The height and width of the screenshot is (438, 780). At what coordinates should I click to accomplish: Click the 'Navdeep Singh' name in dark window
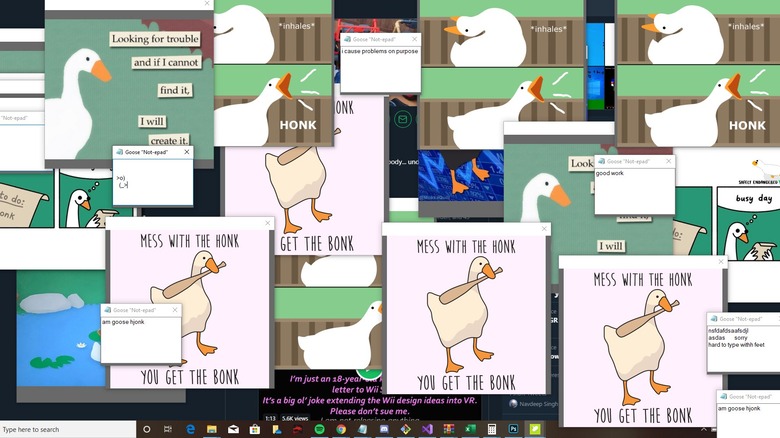click(538, 404)
